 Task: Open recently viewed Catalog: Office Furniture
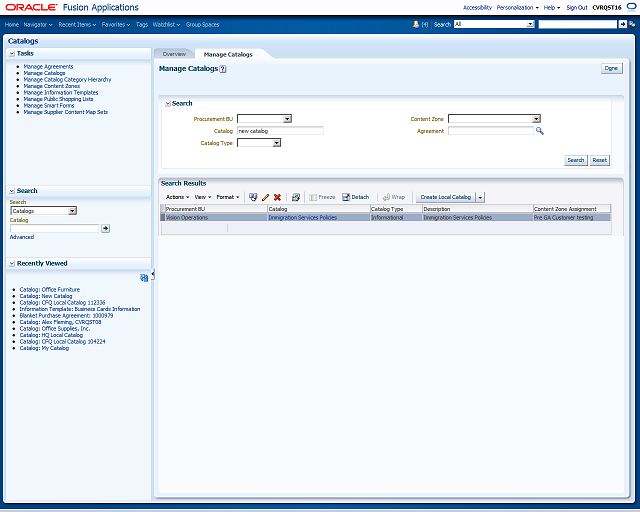[x=50, y=289]
